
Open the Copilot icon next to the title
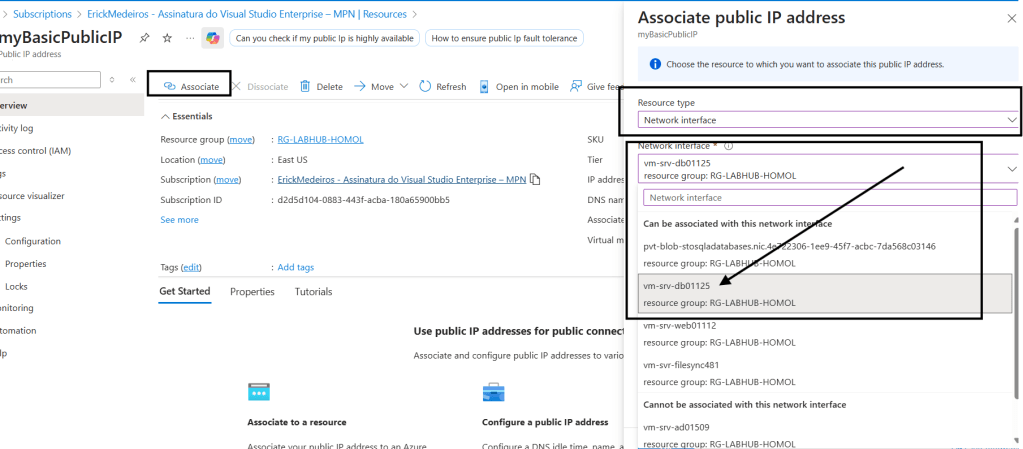212,38
